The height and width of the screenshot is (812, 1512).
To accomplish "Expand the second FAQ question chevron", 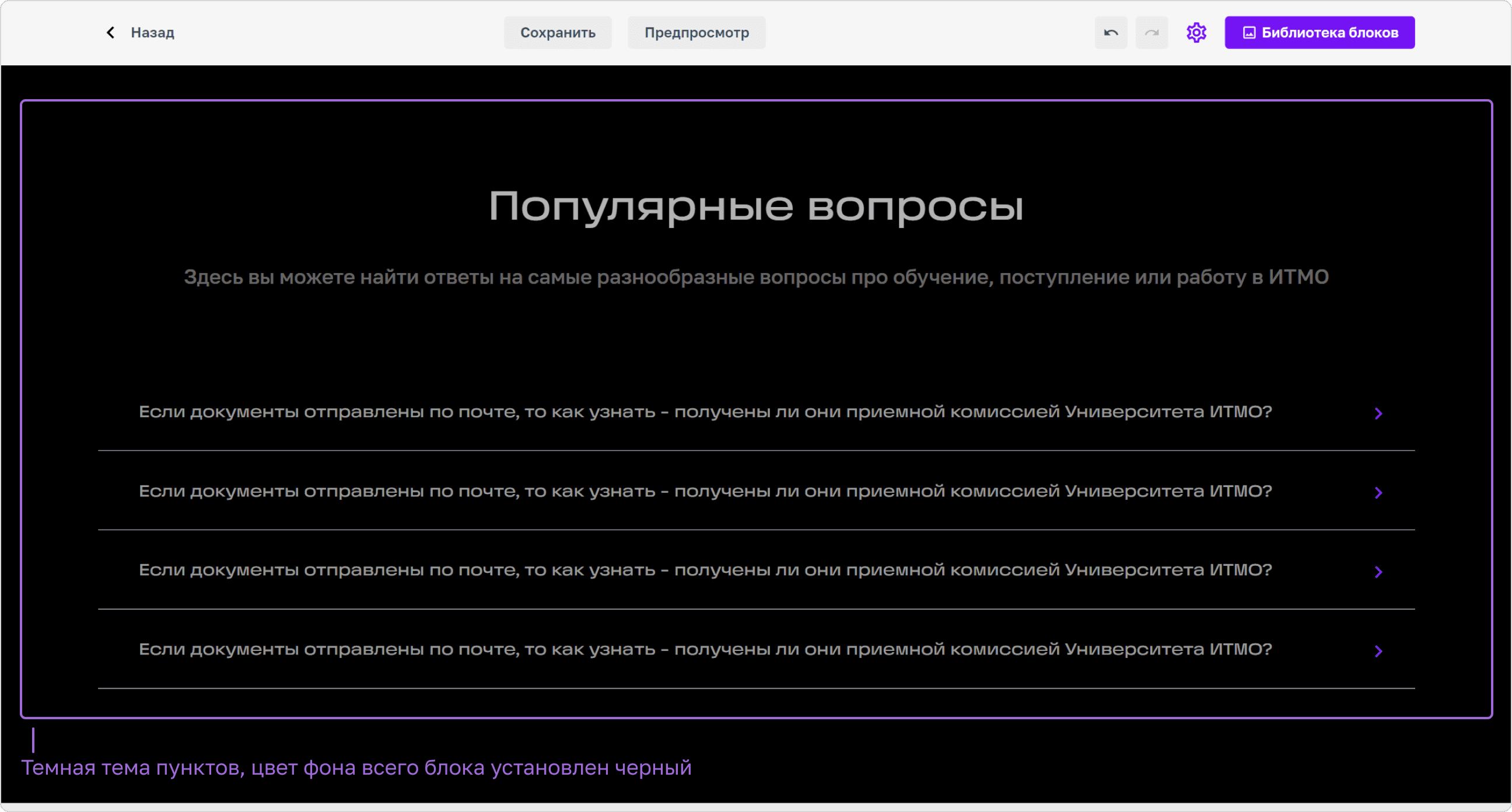I will [1378, 492].
